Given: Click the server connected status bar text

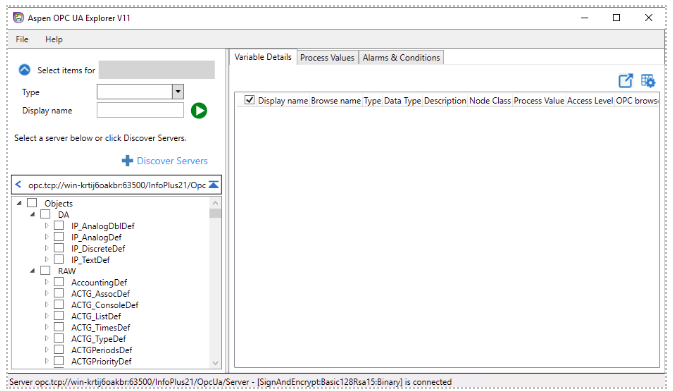Looking at the screenshot, I should tap(230, 382).
